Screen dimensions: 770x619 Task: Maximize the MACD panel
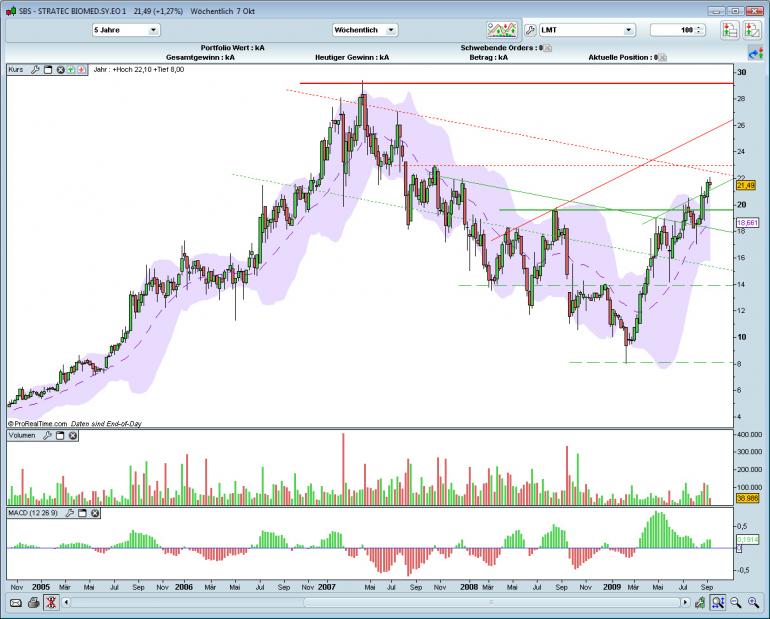point(82,513)
